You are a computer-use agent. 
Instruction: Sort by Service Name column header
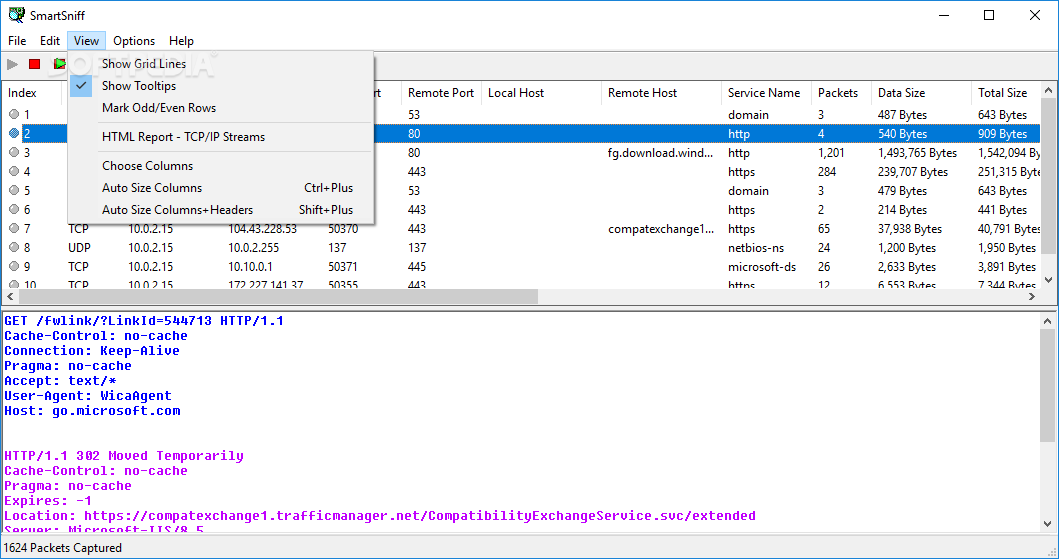pyautogui.click(x=766, y=92)
